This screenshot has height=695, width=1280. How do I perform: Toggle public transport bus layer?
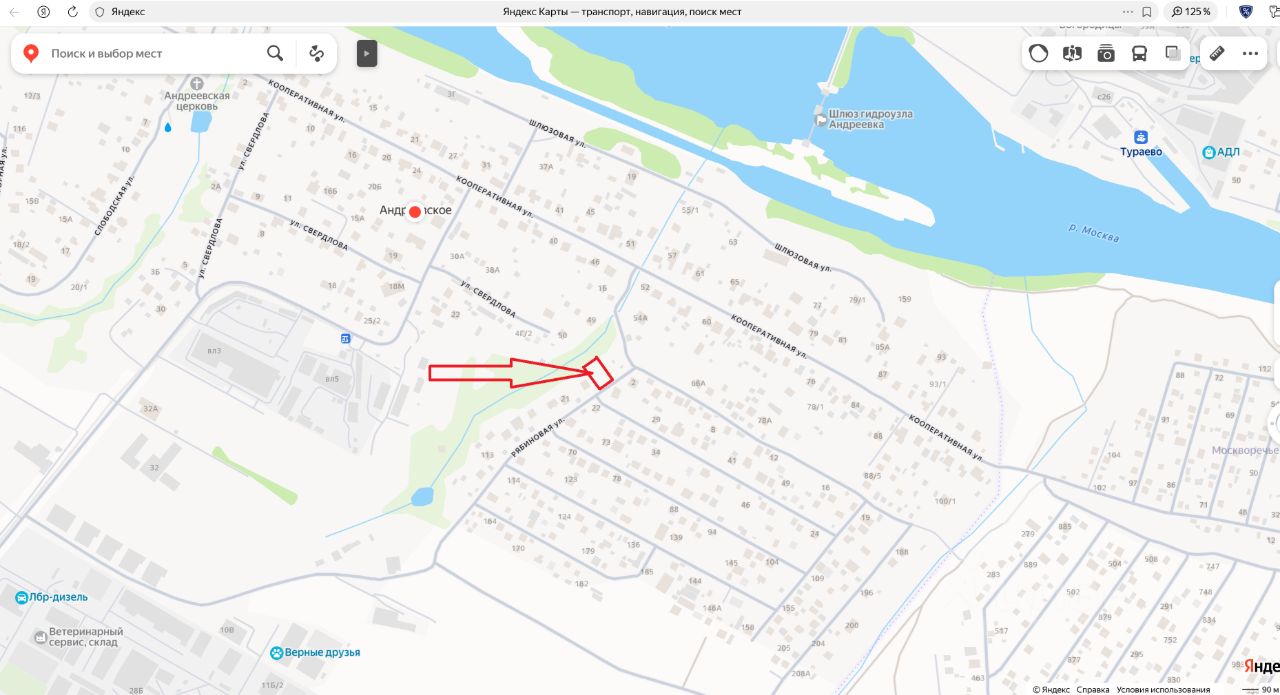[1140, 53]
